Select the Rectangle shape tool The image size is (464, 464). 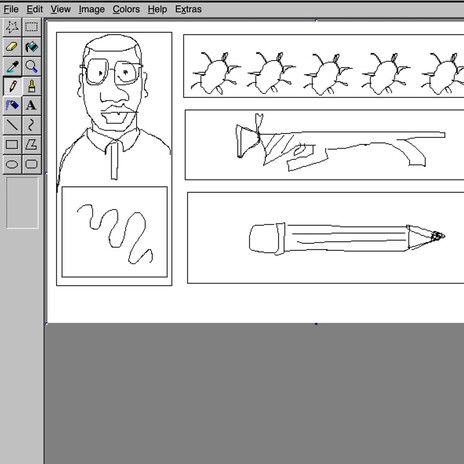[12, 144]
